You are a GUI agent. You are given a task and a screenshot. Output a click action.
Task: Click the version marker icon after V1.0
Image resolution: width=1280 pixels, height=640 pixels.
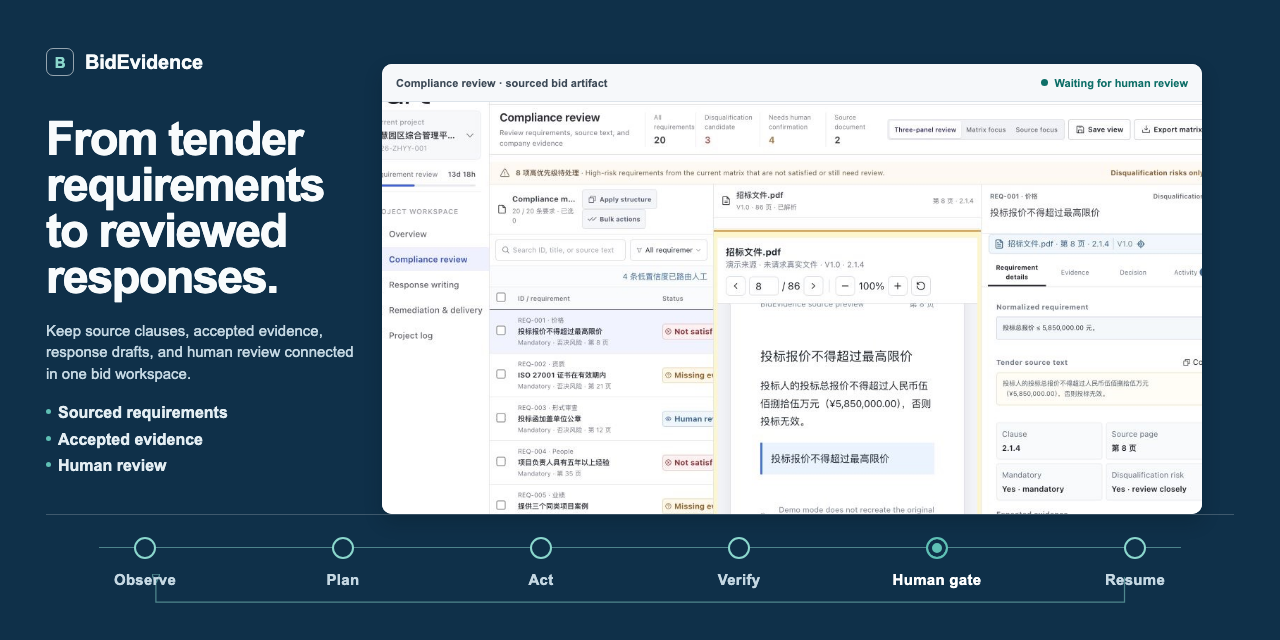(1141, 244)
